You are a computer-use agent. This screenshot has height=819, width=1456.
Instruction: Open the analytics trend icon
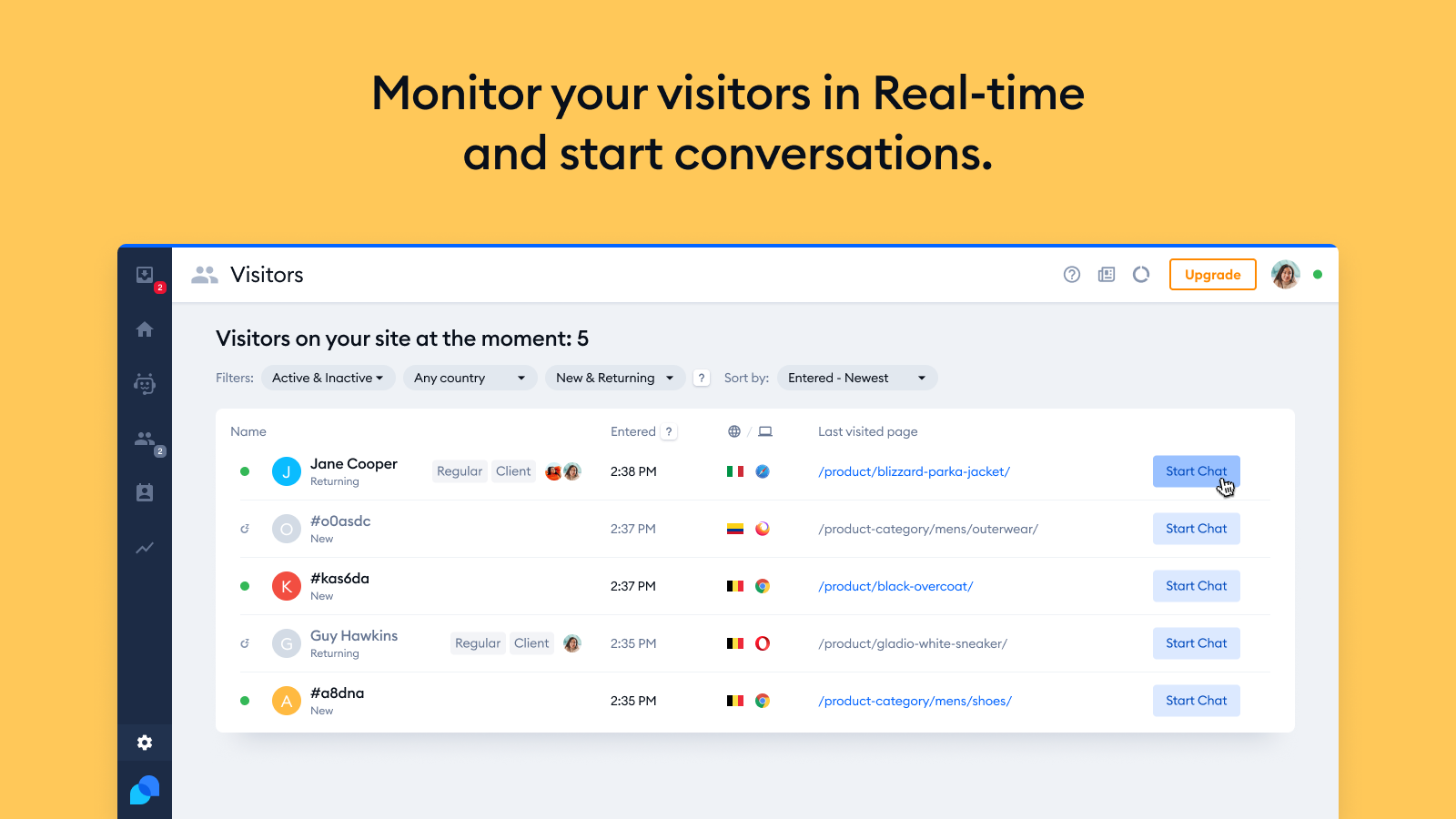tap(145, 548)
